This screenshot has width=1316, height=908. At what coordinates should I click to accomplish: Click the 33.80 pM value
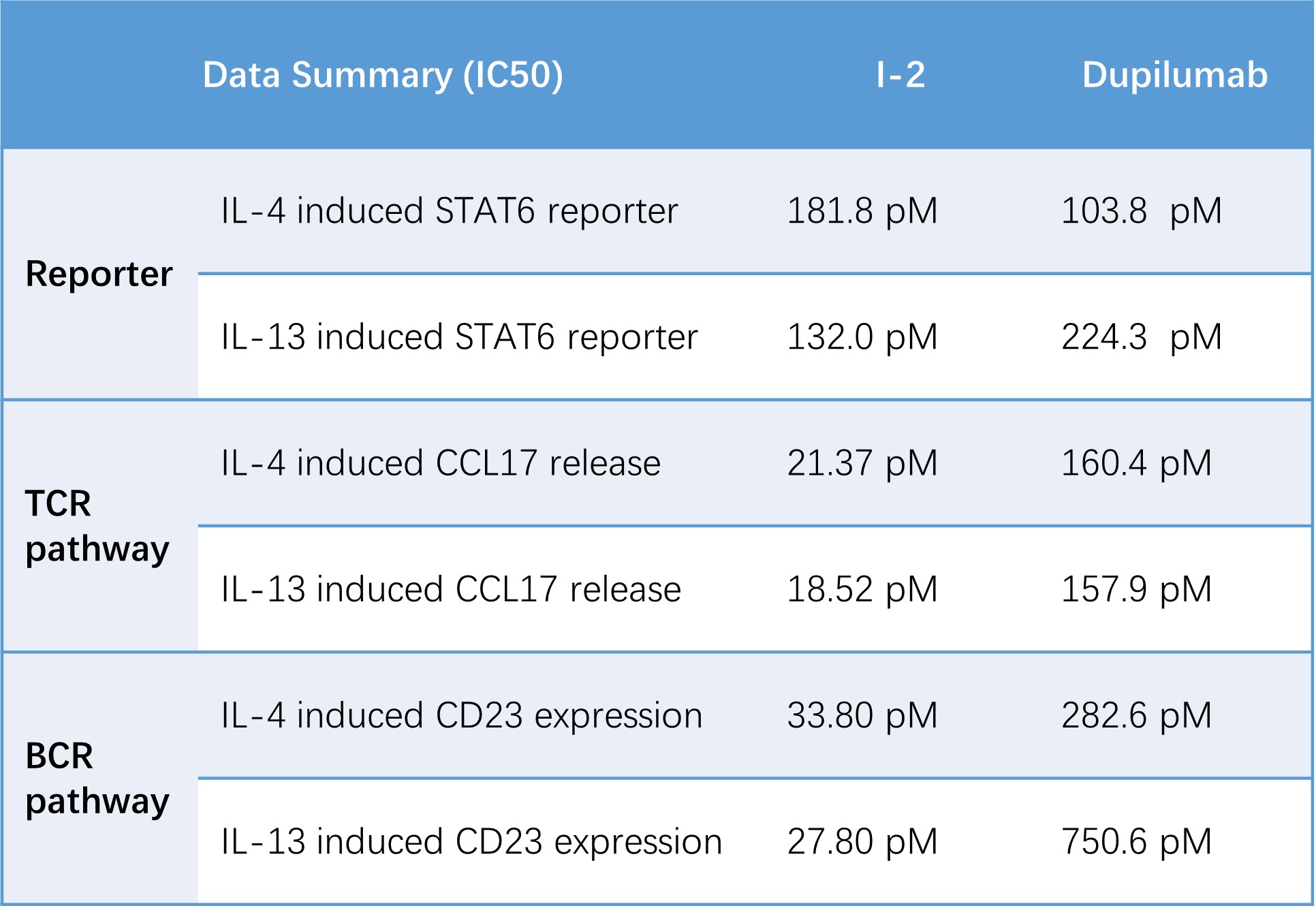click(x=862, y=716)
